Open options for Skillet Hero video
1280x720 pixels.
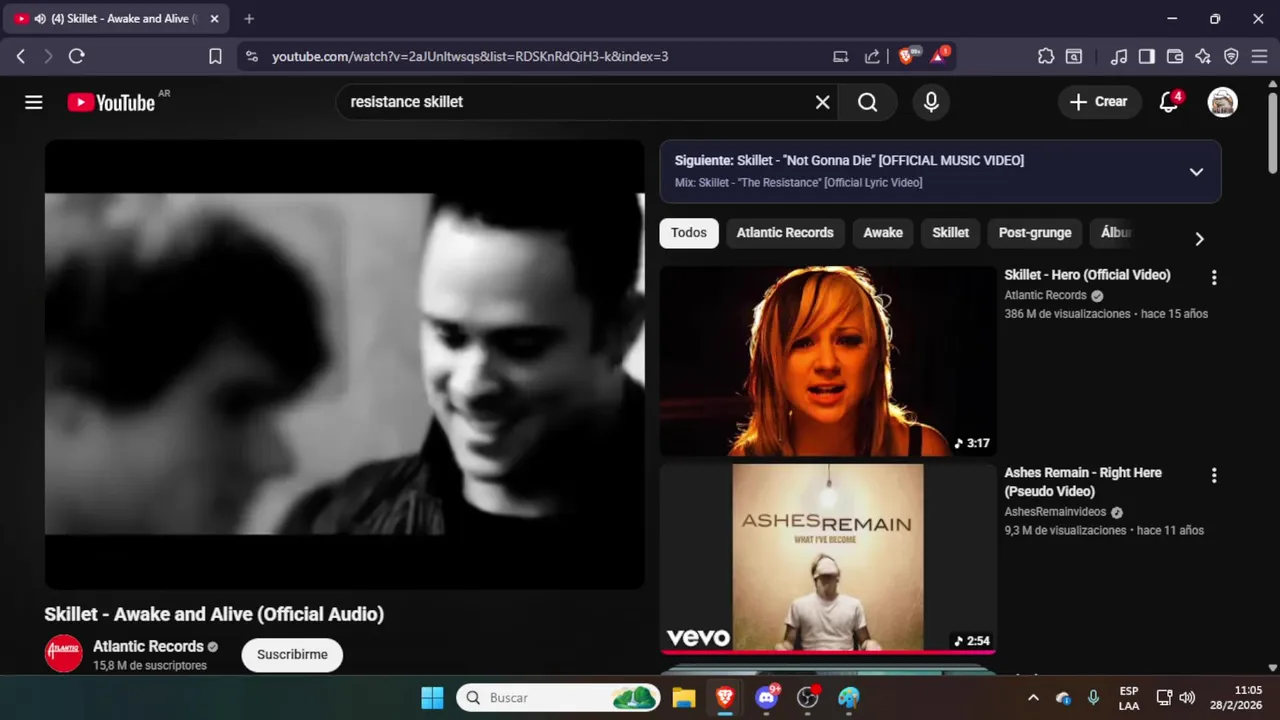pyautogui.click(x=1214, y=278)
